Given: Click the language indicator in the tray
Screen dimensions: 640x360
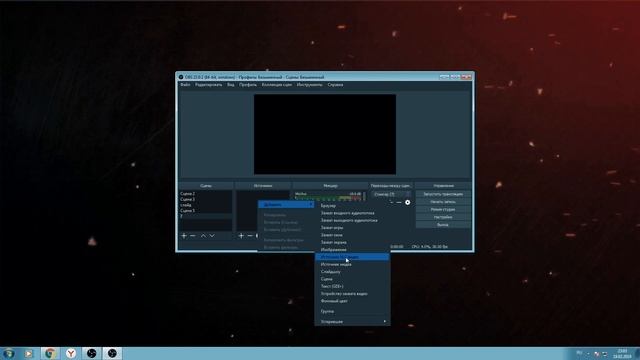Looking at the screenshot, I should 579,353.
